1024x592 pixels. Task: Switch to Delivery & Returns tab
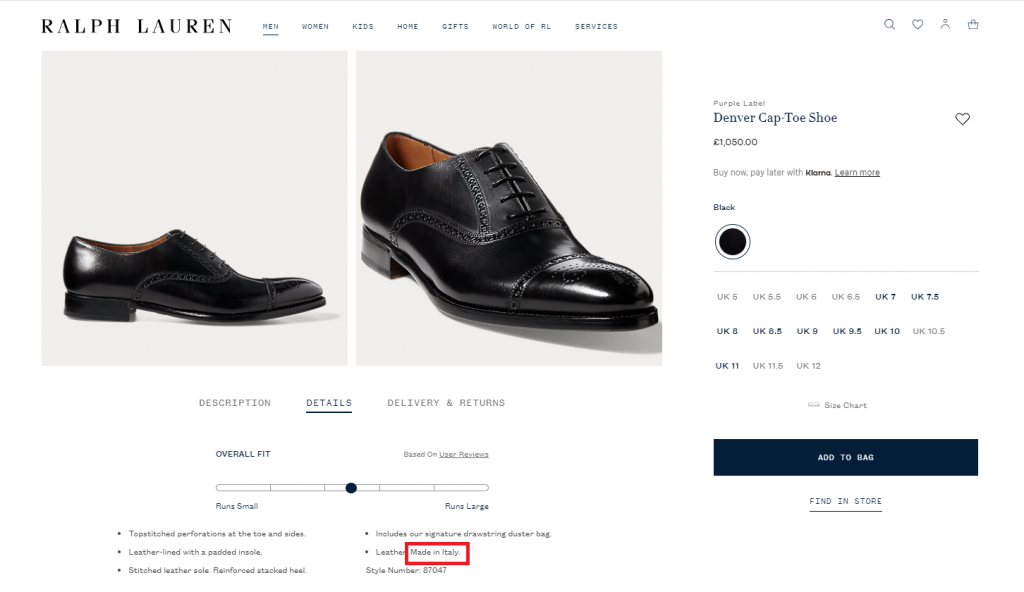click(446, 403)
